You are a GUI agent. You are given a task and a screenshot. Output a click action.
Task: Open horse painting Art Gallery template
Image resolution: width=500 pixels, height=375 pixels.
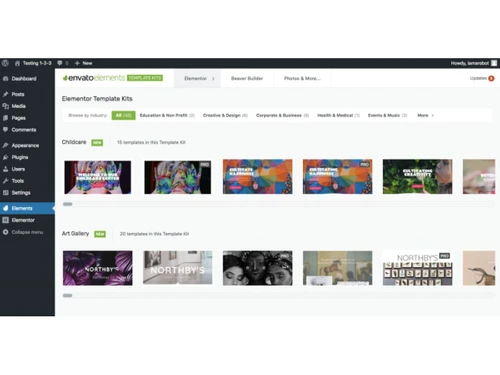pyautogui.click(x=338, y=268)
